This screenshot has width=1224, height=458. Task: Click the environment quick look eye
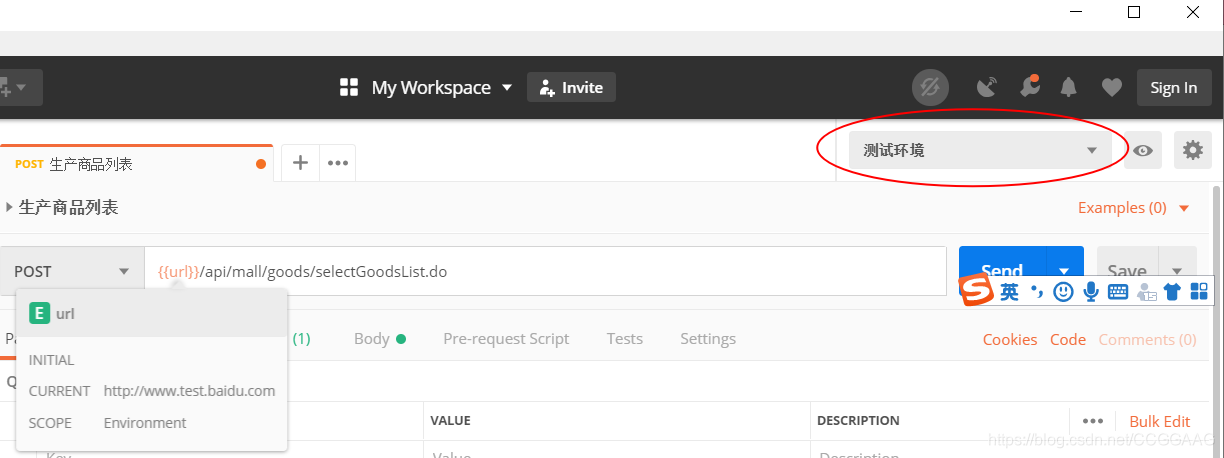(x=1143, y=151)
